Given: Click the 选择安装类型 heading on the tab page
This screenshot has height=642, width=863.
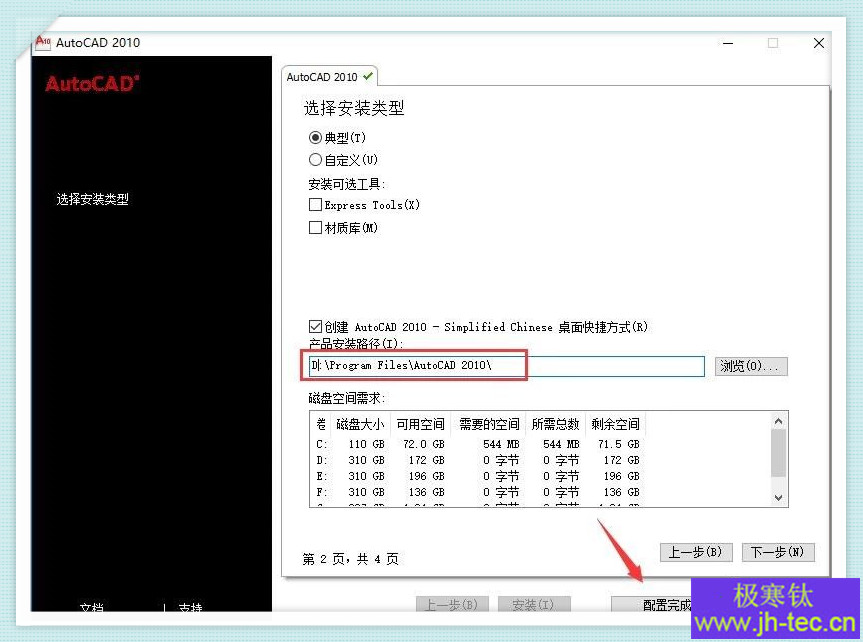Looking at the screenshot, I should (354, 108).
